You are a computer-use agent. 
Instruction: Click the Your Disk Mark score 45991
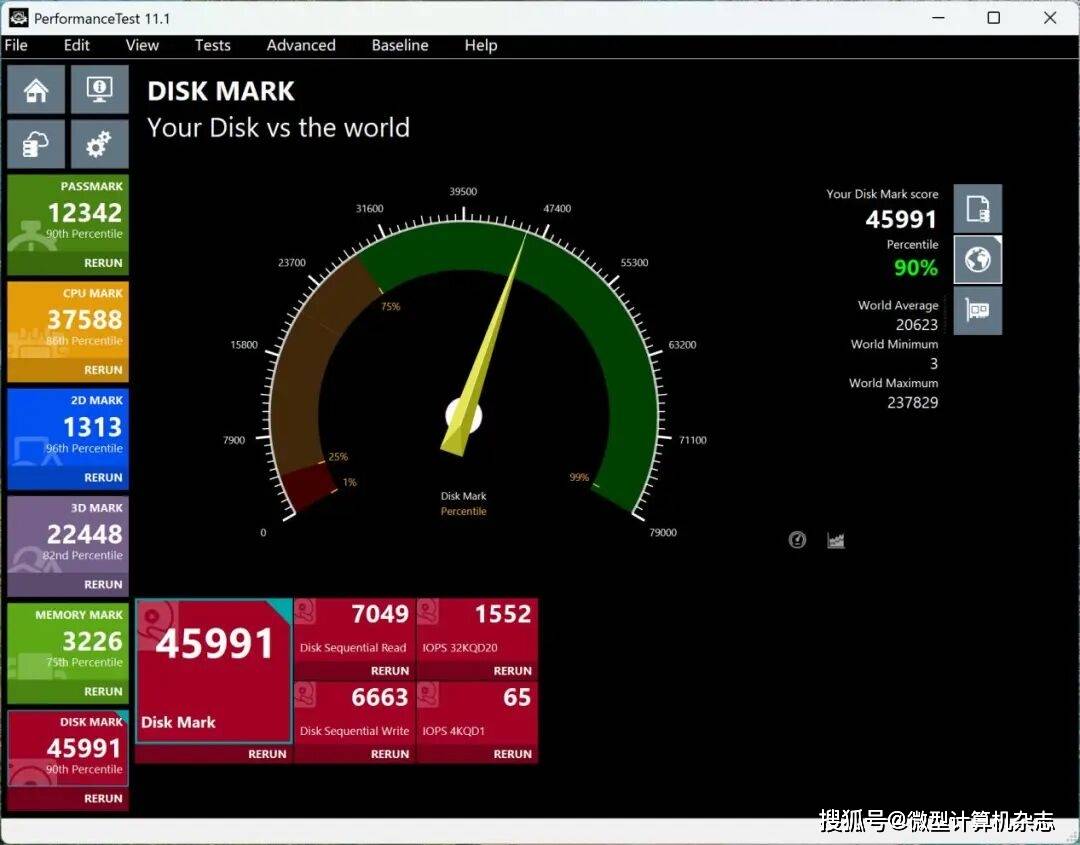coord(901,220)
